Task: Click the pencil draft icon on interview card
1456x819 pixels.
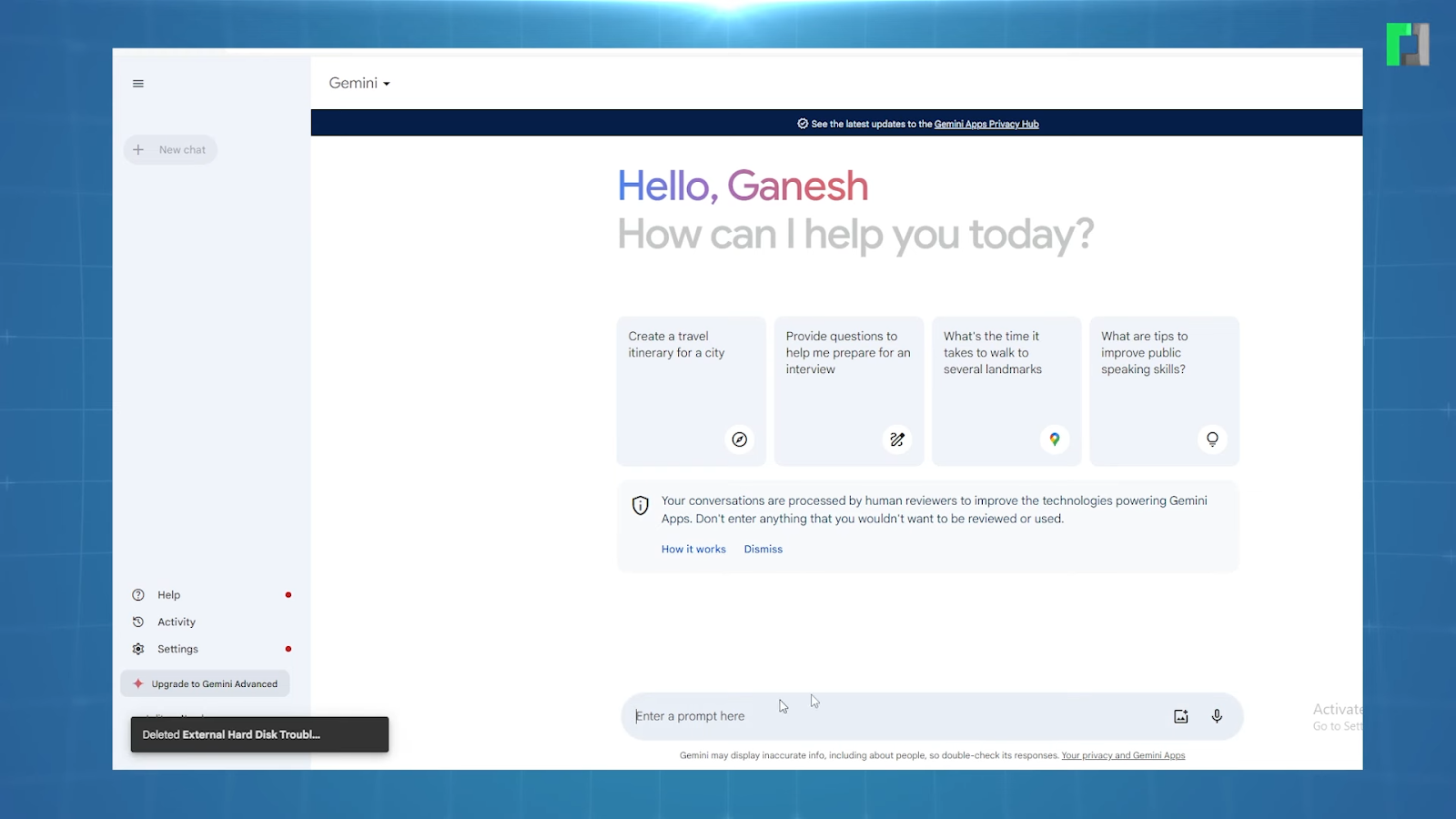Action: pyautogui.click(x=897, y=440)
